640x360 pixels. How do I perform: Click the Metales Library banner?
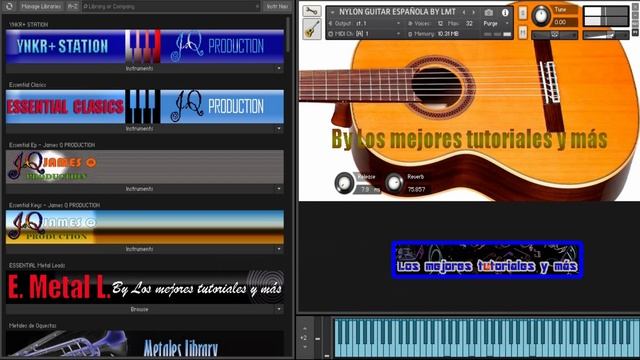145,344
